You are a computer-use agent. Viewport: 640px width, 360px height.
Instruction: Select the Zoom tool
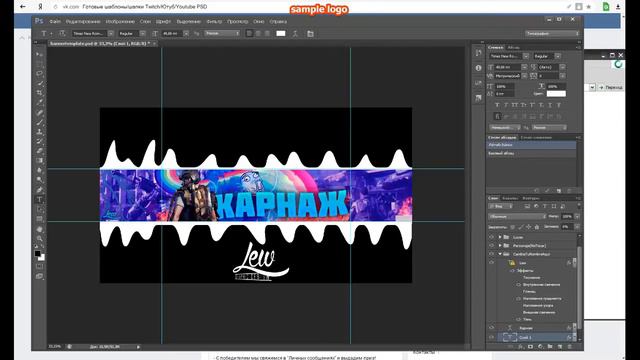click(39, 239)
